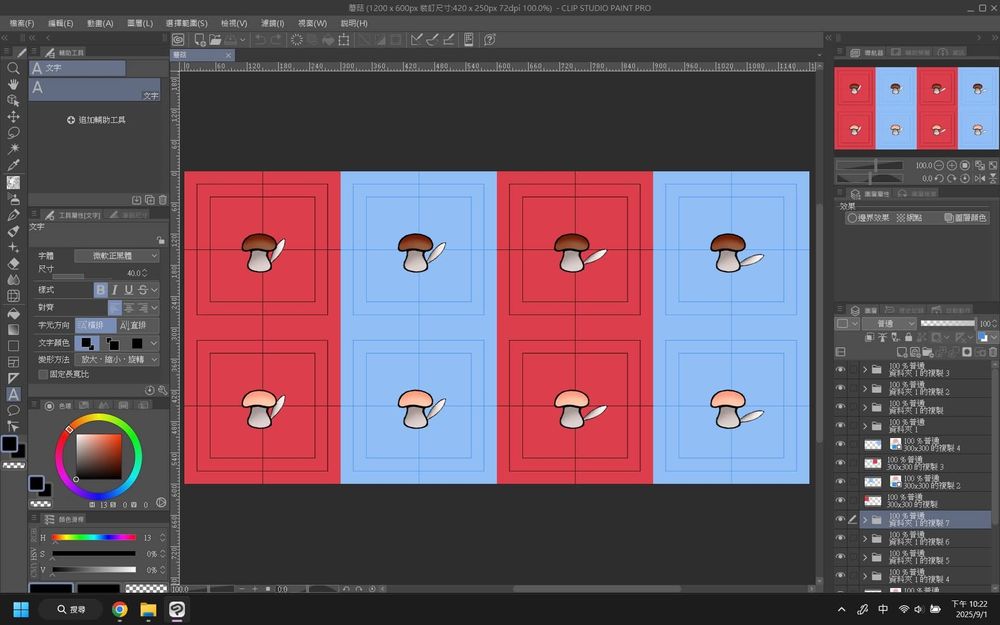1000x625 pixels.
Task: Pick the Eyedropper tool
Action: pos(13,165)
